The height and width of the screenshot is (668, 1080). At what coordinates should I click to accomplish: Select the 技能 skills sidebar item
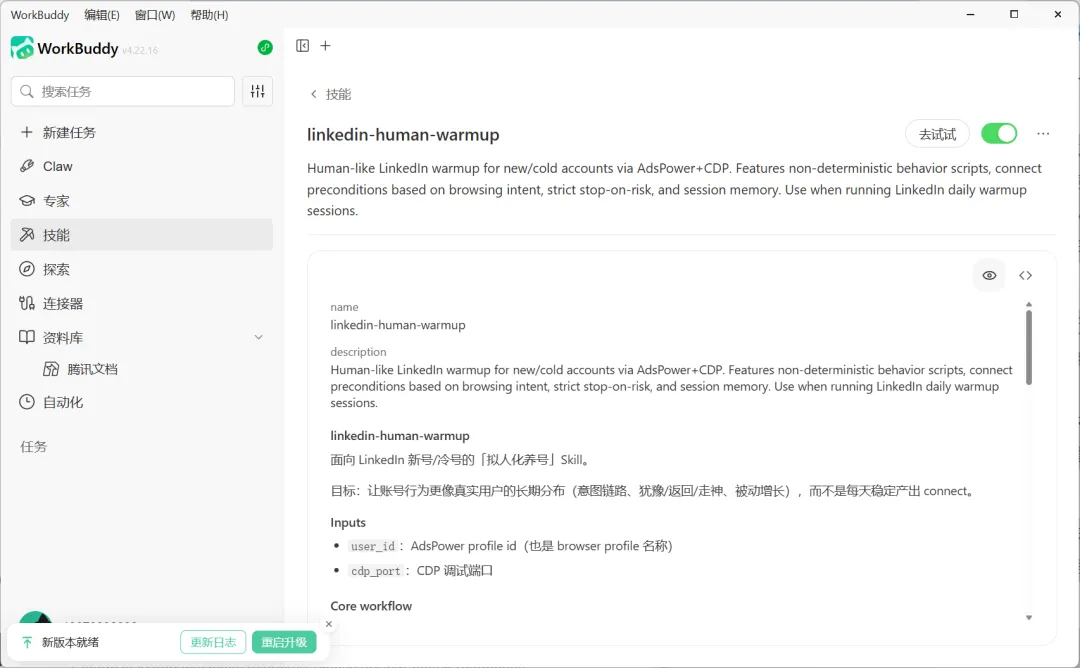(x=142, y=235)
